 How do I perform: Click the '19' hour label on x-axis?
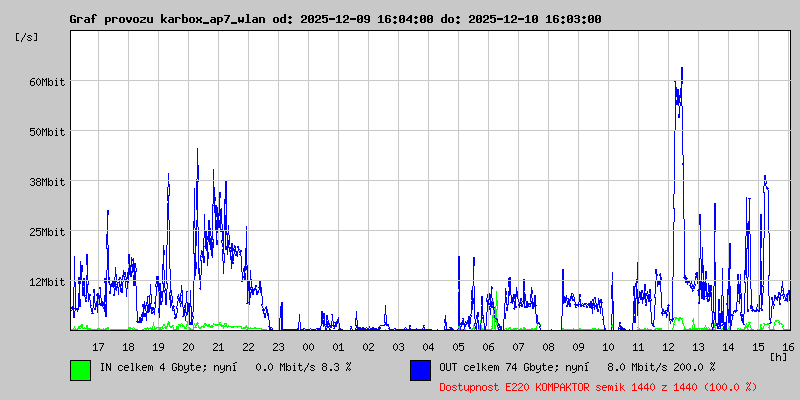158,347
